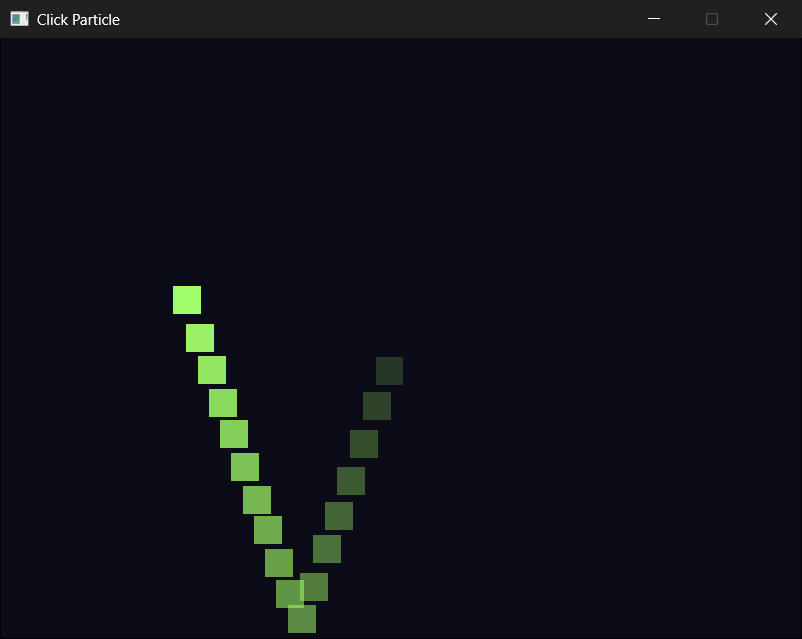This screenshot has height=639, width=802.
Task: Click the Click Particle app icon in the title bar
Action: click(19, 19)
